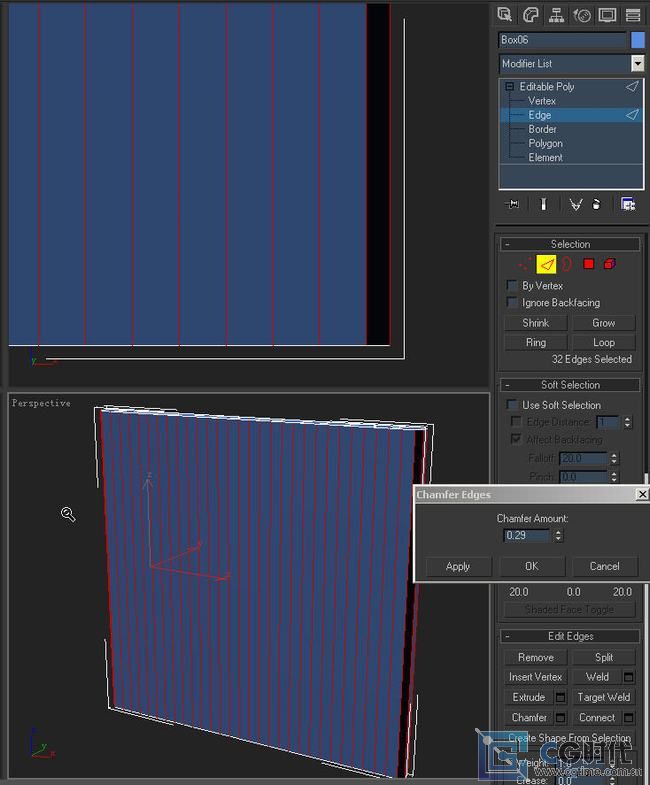Click Make Unique icon below the stack
Screen dimensions: 650x785
click(x=576, y=204)
